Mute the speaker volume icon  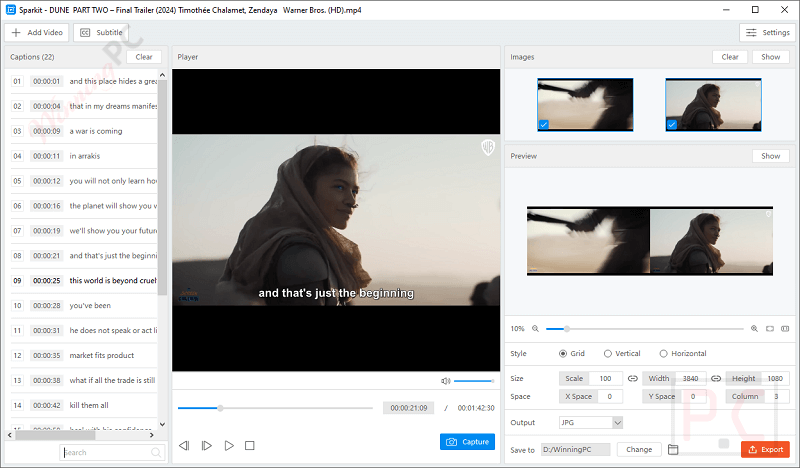coord(445,381)
